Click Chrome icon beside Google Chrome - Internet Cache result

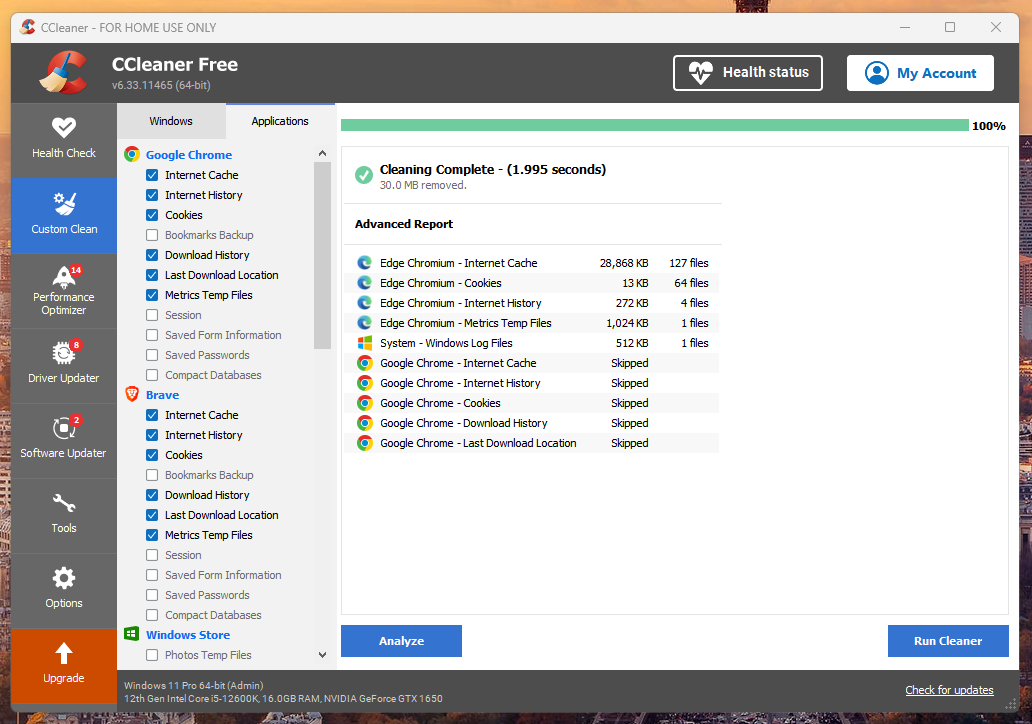[x=365, y=363]
